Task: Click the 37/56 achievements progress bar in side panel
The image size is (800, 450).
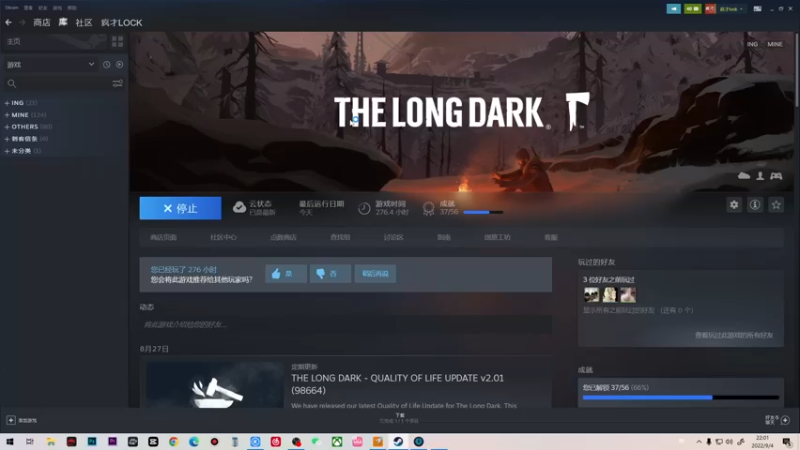Action: coord(681,397)
